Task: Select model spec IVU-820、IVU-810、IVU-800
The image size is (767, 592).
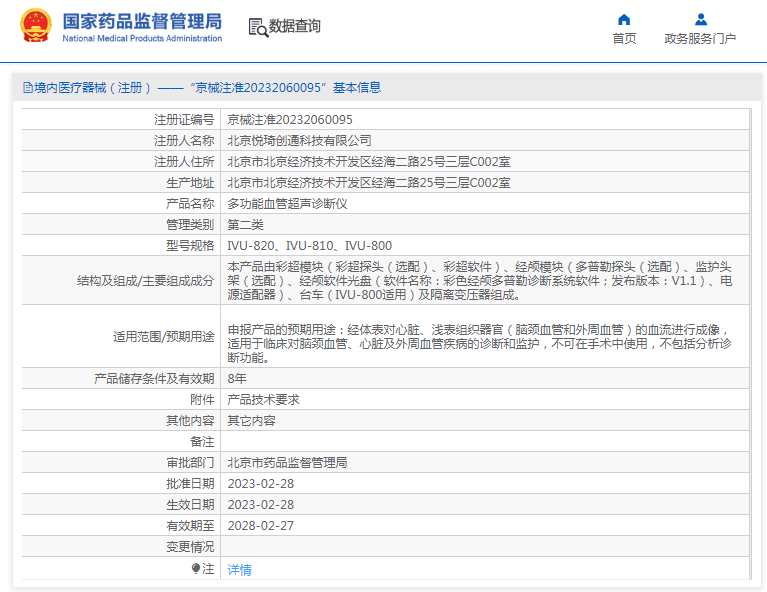Action: click(309, 246)
